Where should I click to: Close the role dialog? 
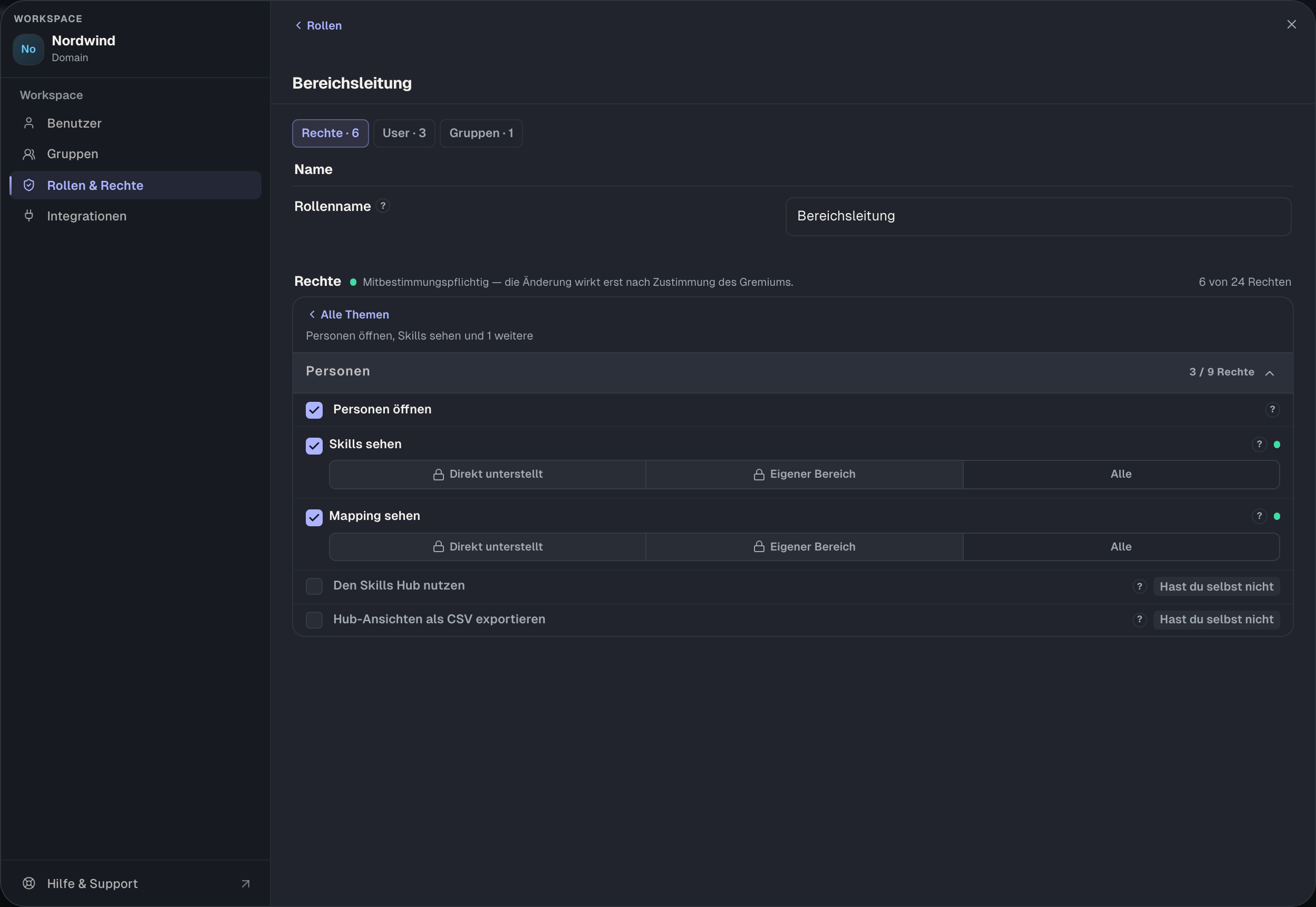pyautogui.click(x=1291, y=24)
